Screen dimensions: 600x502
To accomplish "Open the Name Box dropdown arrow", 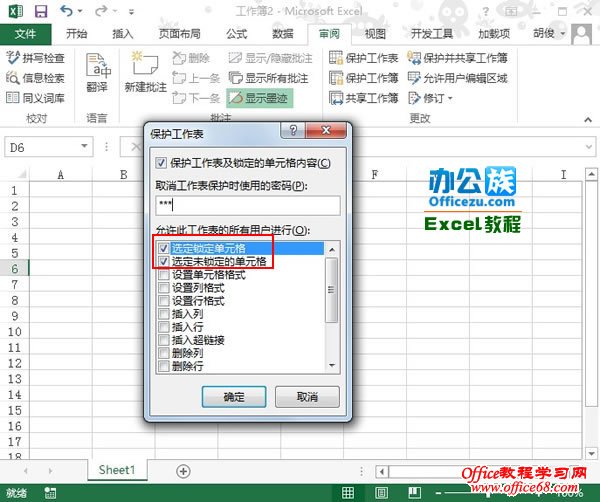I will click(x=84, y=147).
